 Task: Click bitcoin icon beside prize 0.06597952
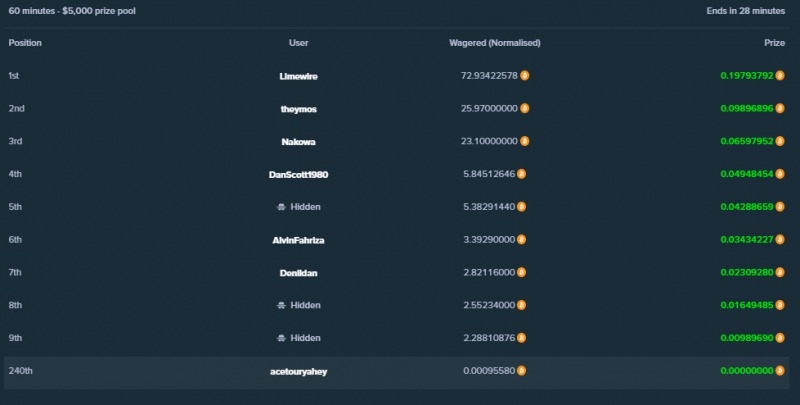pos(780,141)
